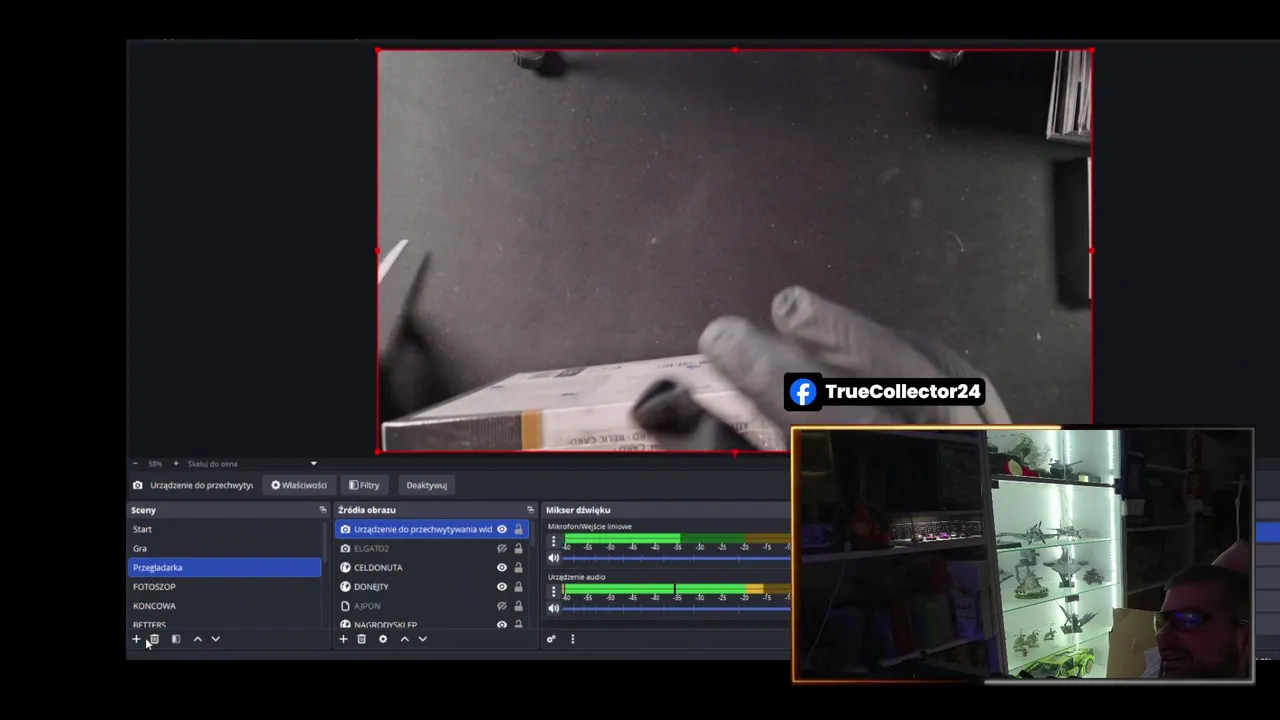Viewport: 1280px width, 720px height.
Task: Move source up in Źródła obrazu toolbar
Action: click(404, 639)
